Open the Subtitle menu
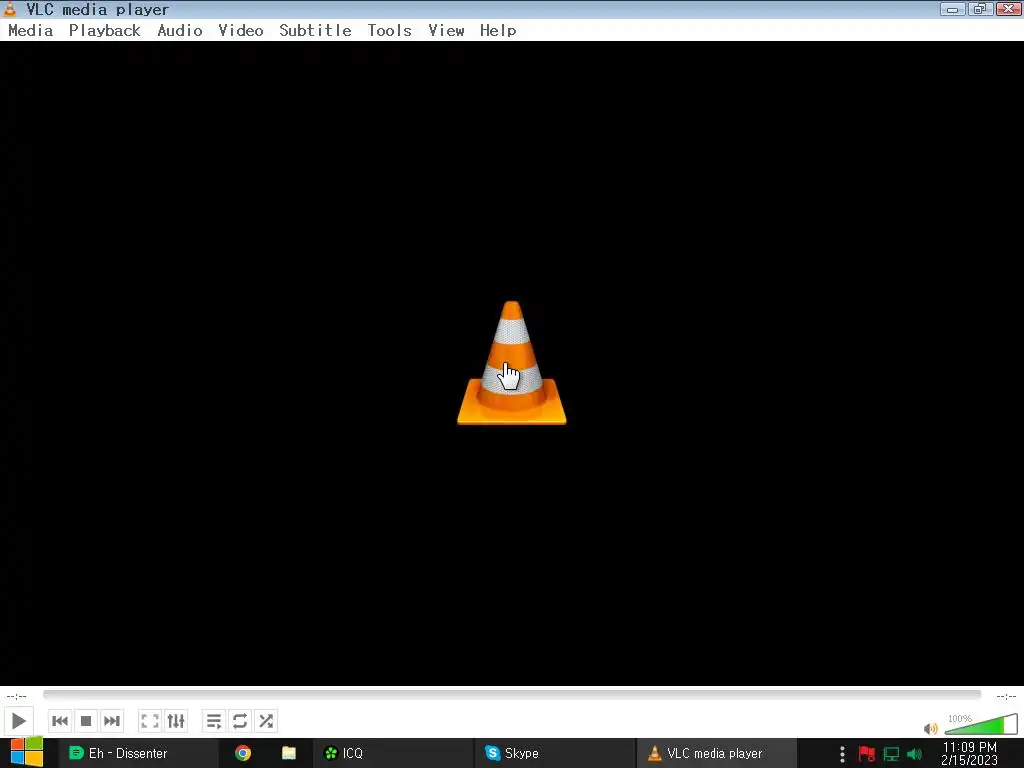The image size is (1024, 768). coord(315,31)
